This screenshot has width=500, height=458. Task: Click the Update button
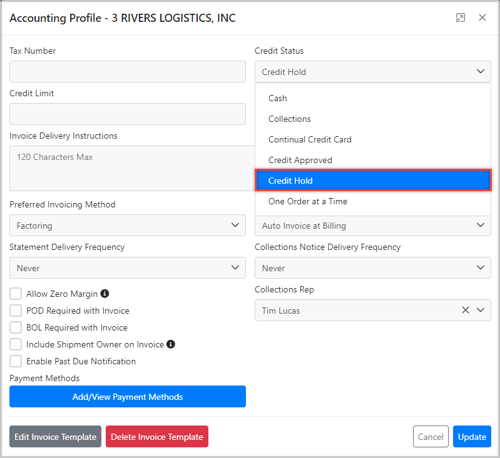(x=472, y=436)
